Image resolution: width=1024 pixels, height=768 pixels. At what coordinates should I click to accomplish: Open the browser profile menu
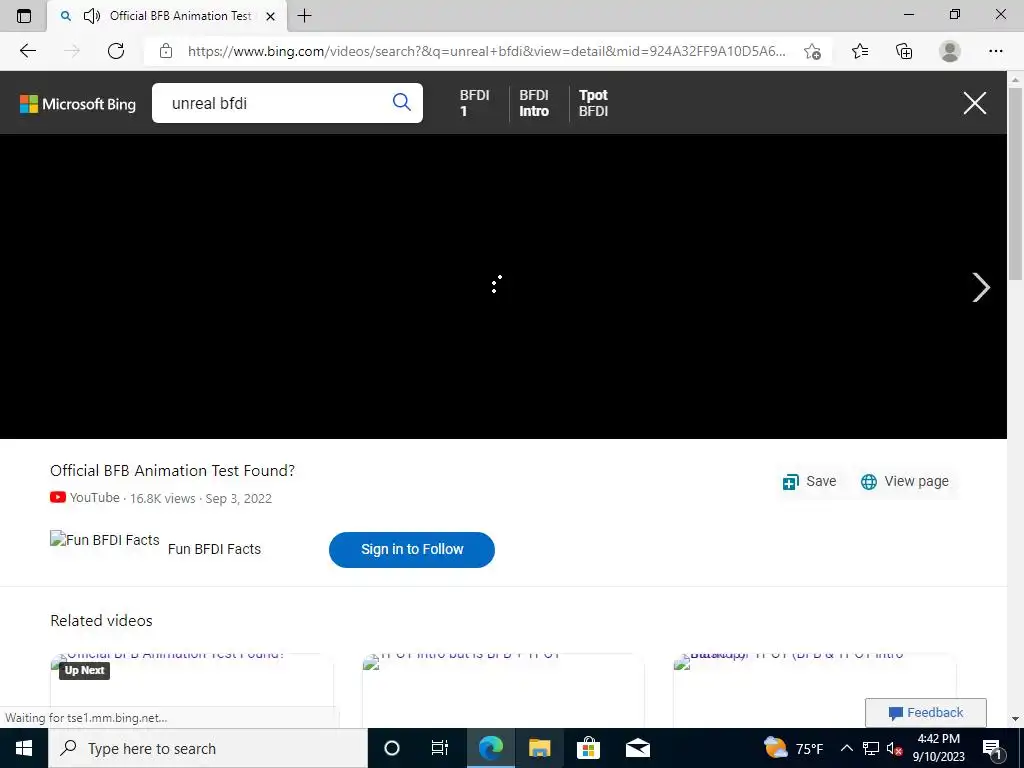pyautogui.click(x=950, y=51)
